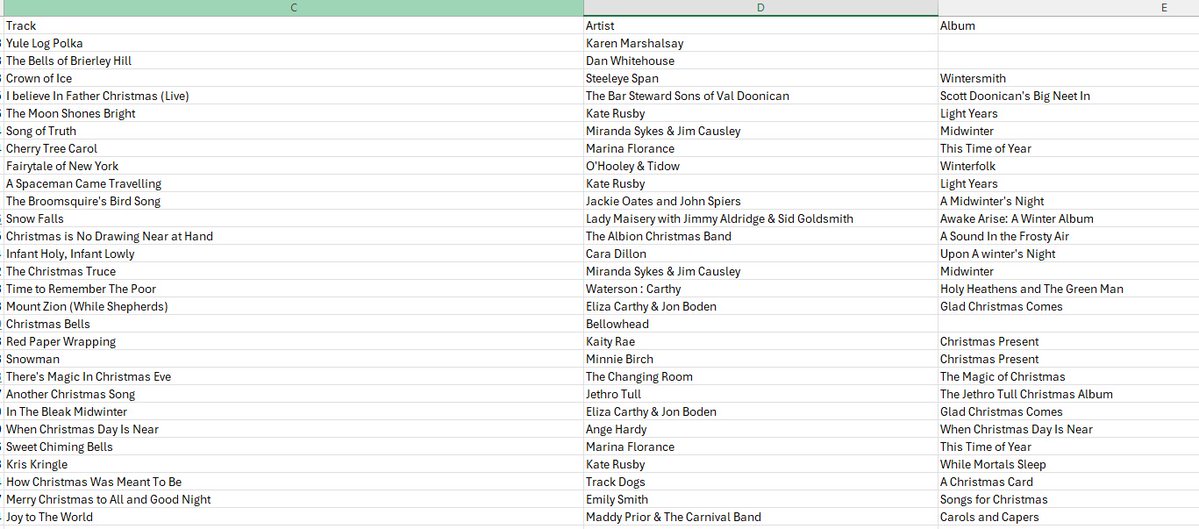Select 'The Bells of Brierley Hill' cell
This screenshot has width=1199, height=529.
pos(294,60)
